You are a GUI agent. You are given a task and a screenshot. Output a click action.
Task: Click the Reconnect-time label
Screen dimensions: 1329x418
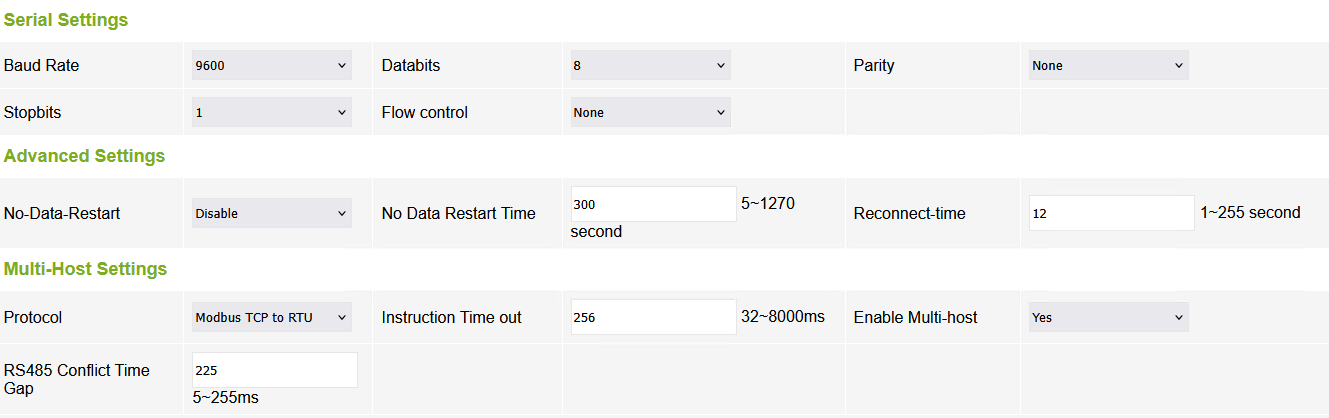tap(909, 213)
